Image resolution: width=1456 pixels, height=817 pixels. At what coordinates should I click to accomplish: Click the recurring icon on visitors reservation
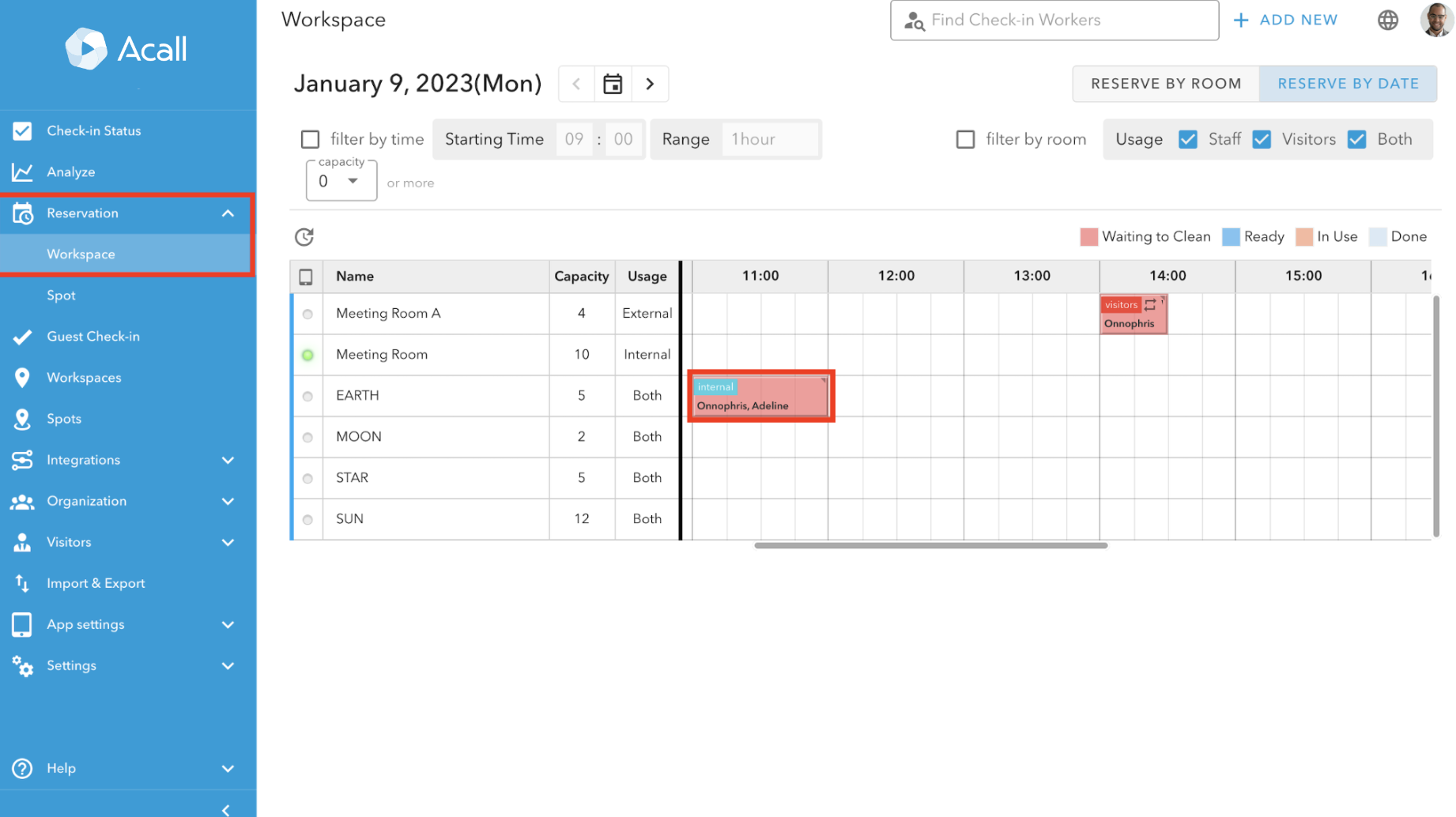[x=1150, y=304]
